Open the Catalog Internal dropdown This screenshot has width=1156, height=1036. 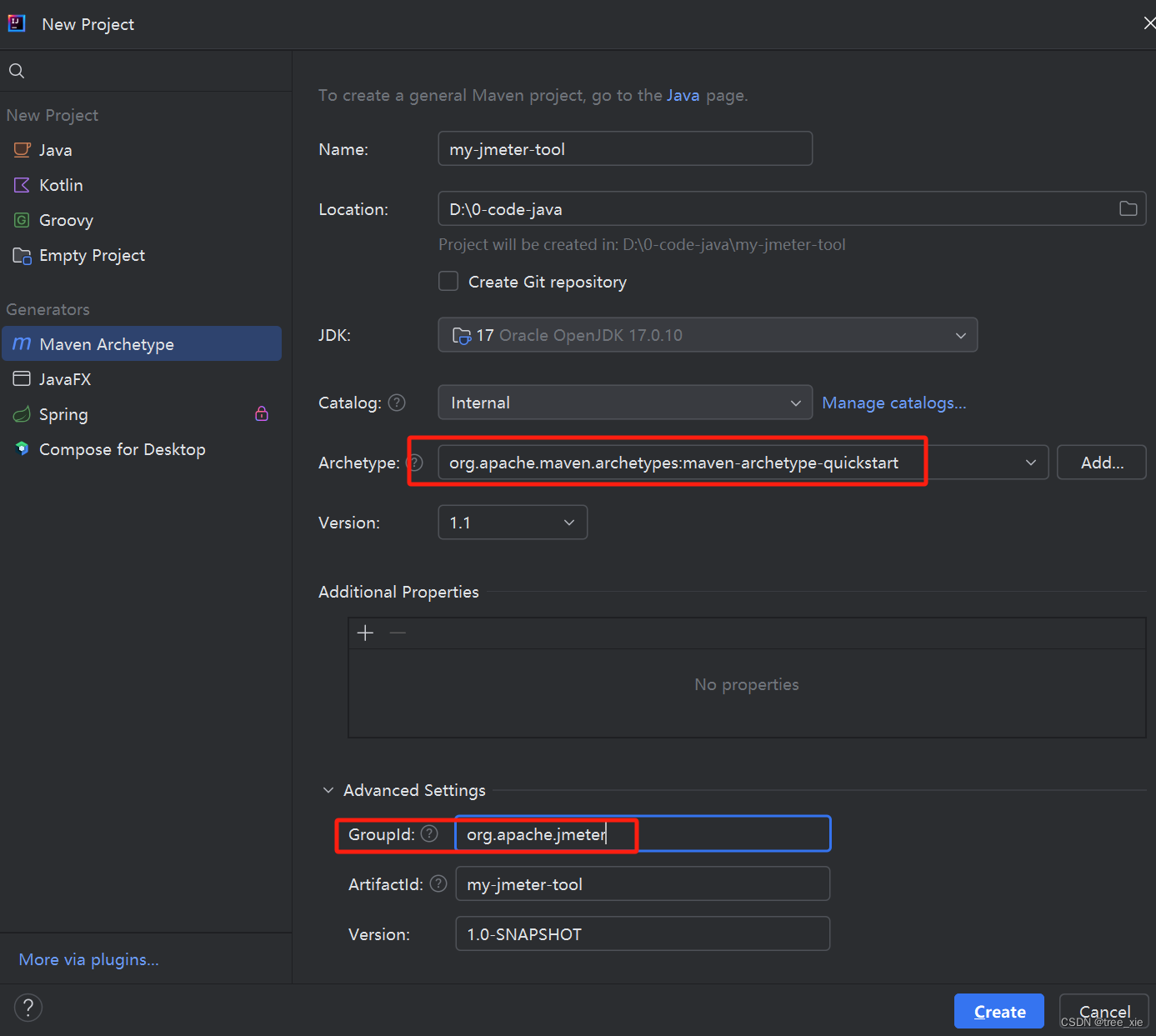point(625,403)
